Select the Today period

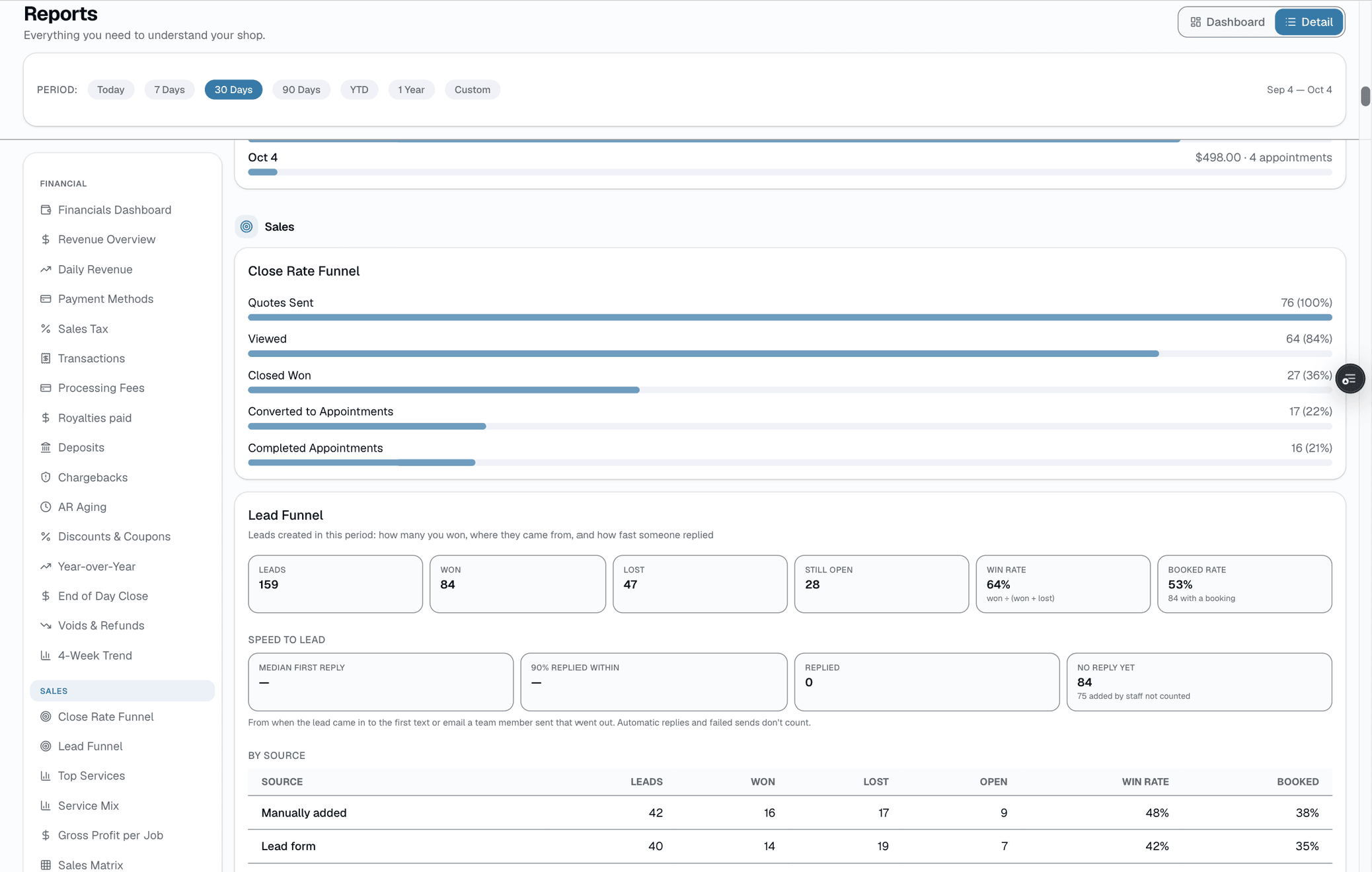point(110,90)
